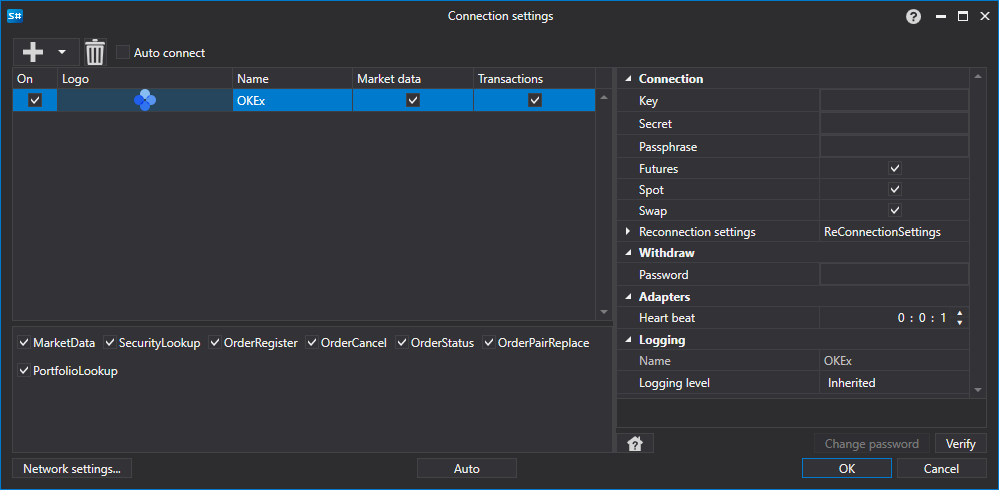The width and height of the screenshot is (999, 490).
Task: Click the connections list scroll up arrow
Action: point(604,97)
